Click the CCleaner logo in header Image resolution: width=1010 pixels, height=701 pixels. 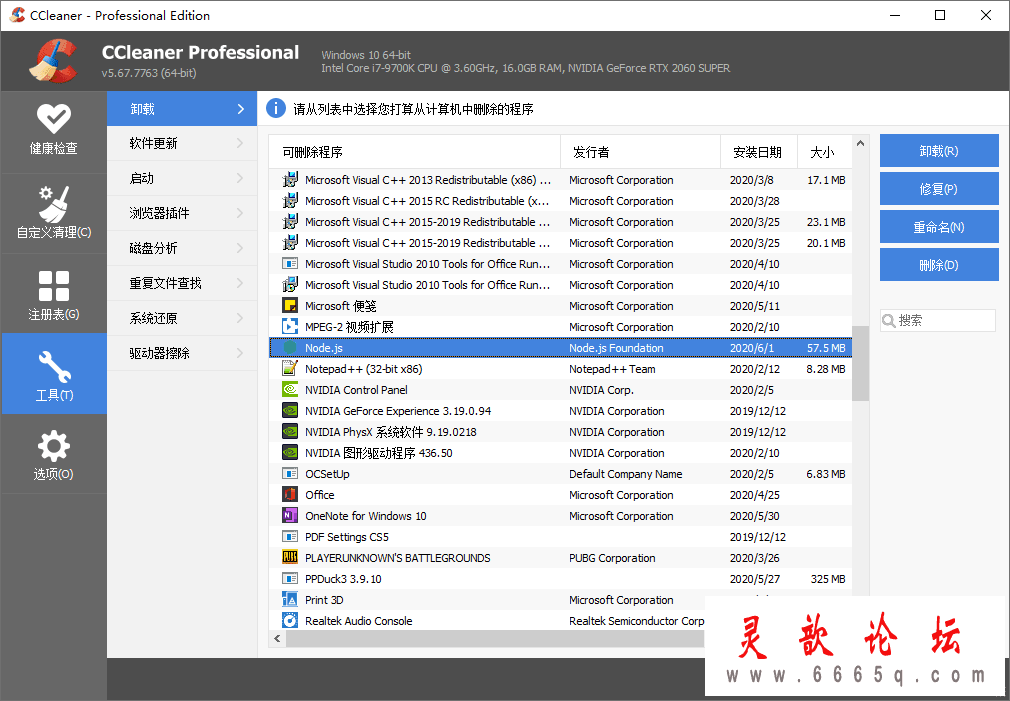point(53,61)
